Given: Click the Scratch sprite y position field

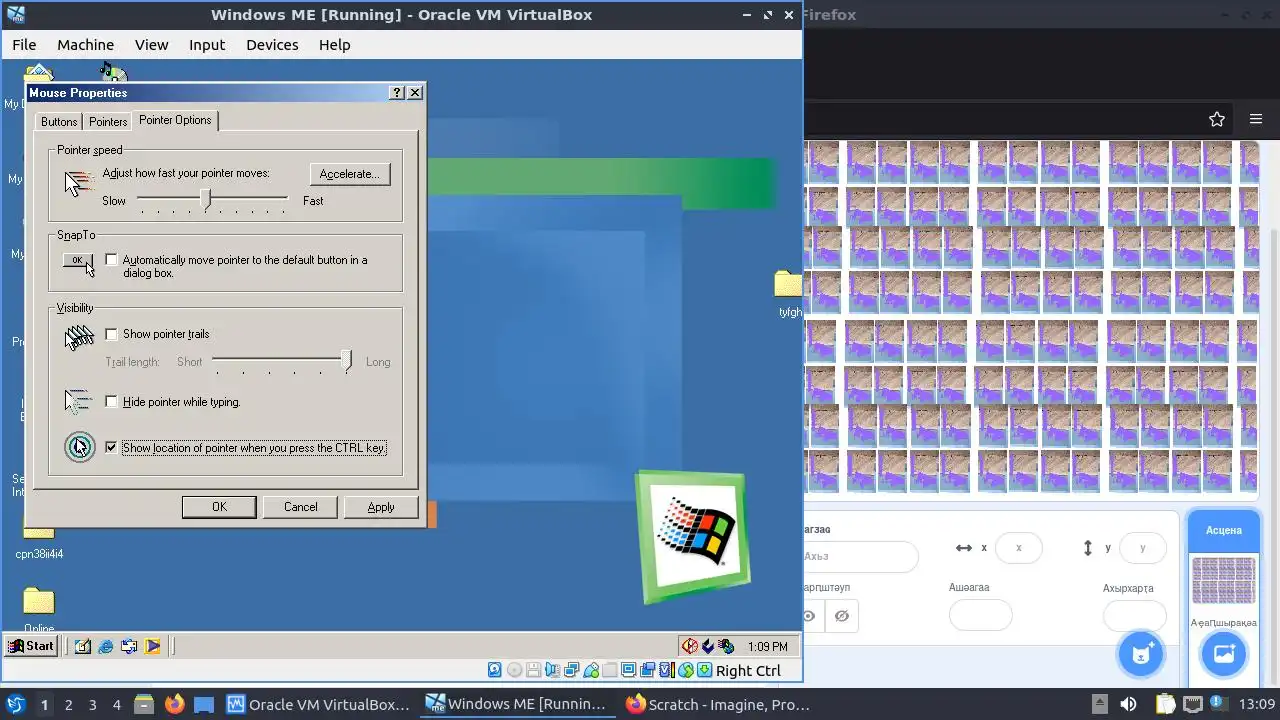Looking at the screenshot, I should [1143, 548].
